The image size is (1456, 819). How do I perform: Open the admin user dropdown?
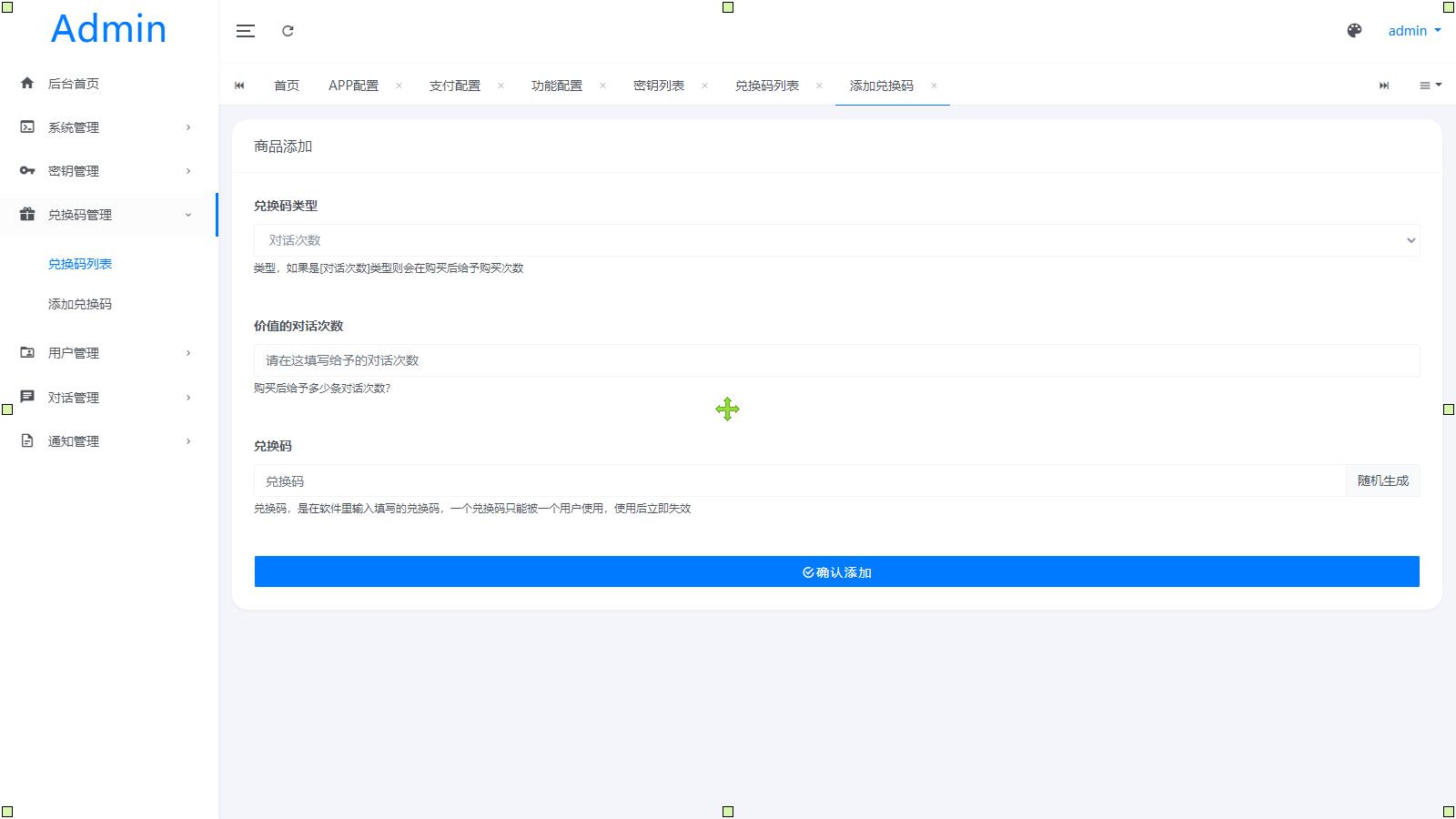(x=1413, y=31)
